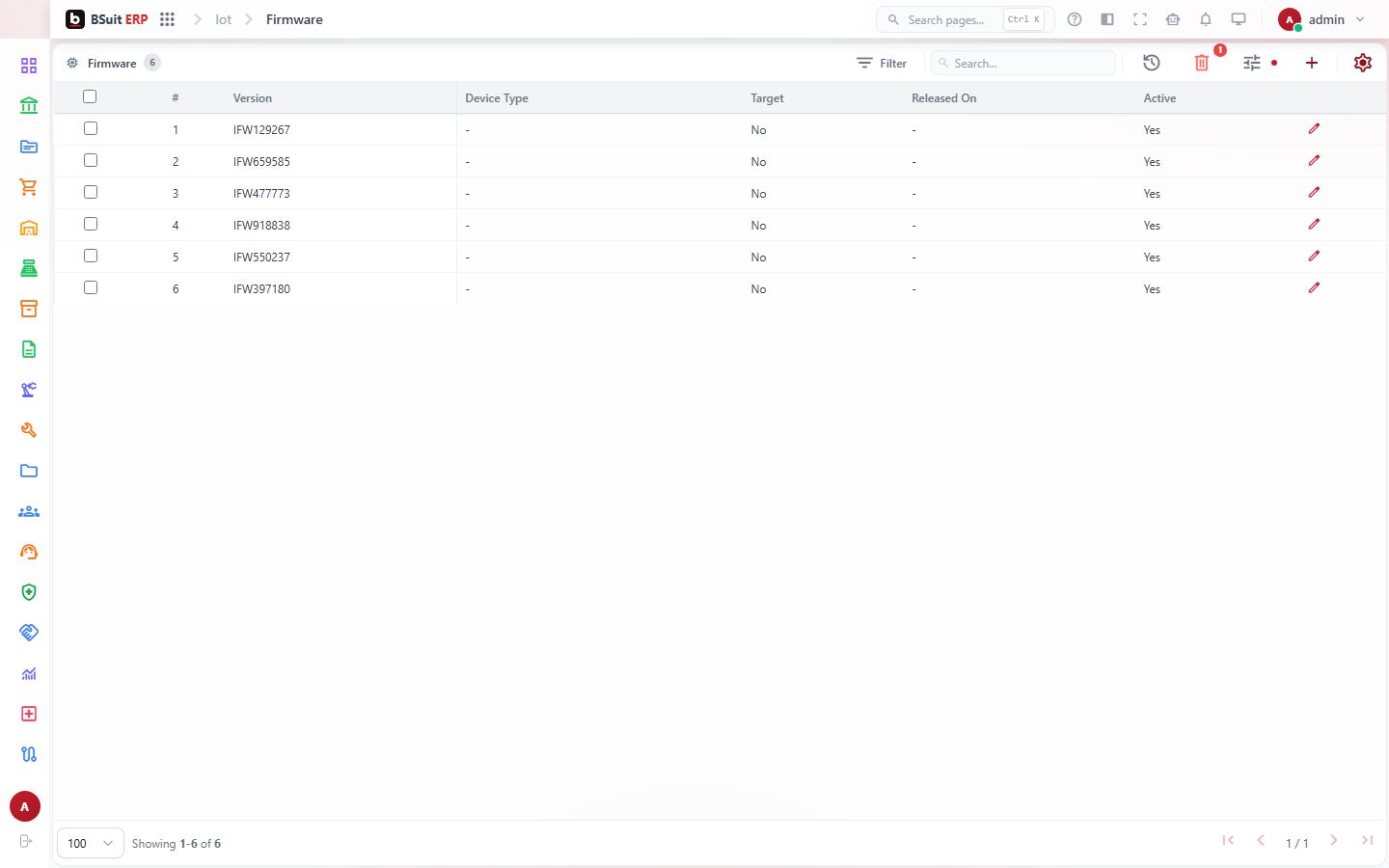Open the column options sliders icon
The image size is (1389, 868).
click(1252, 63)
